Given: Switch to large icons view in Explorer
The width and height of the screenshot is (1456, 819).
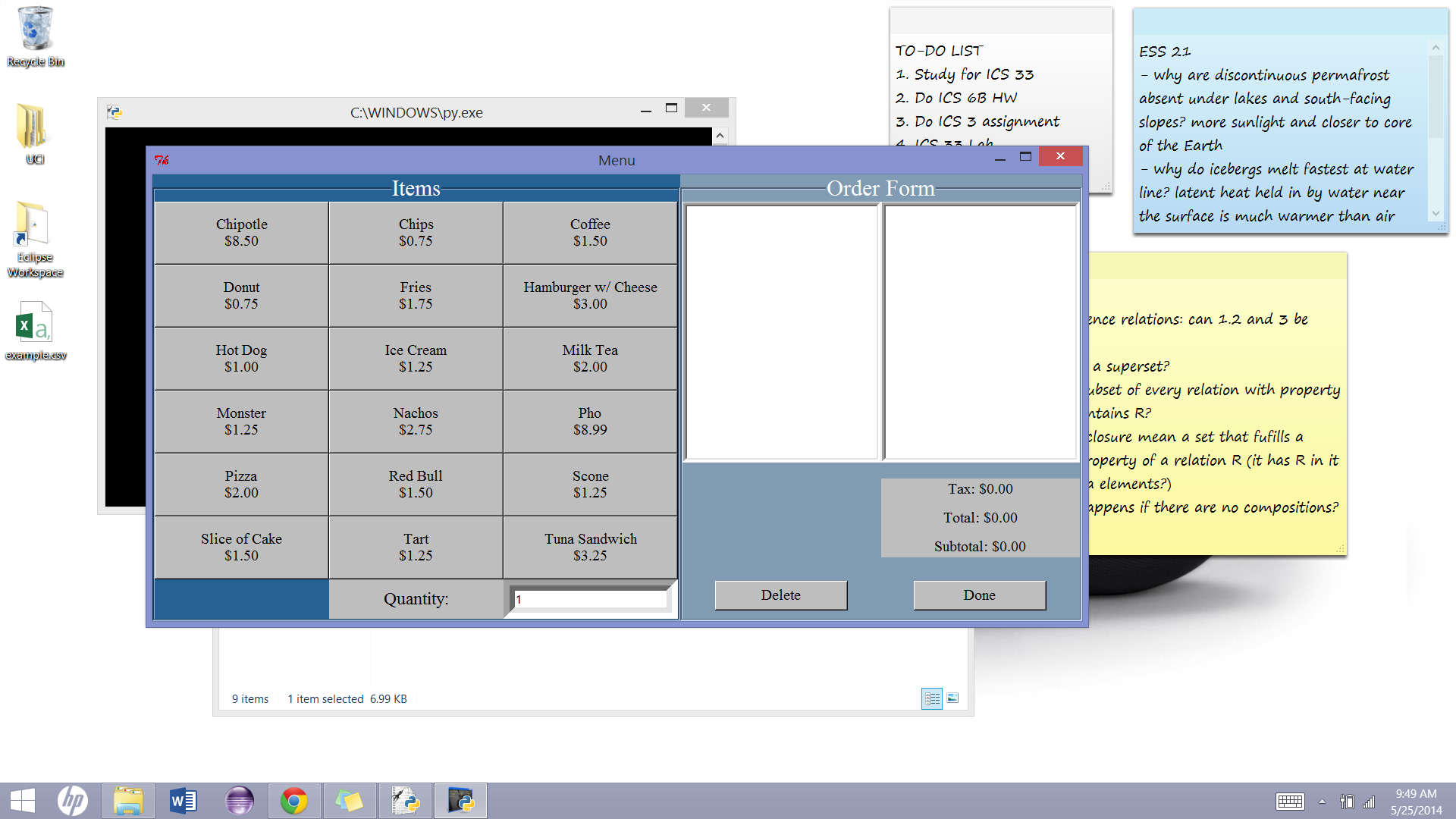Looking at the screenshot, I should coord(953,698).
